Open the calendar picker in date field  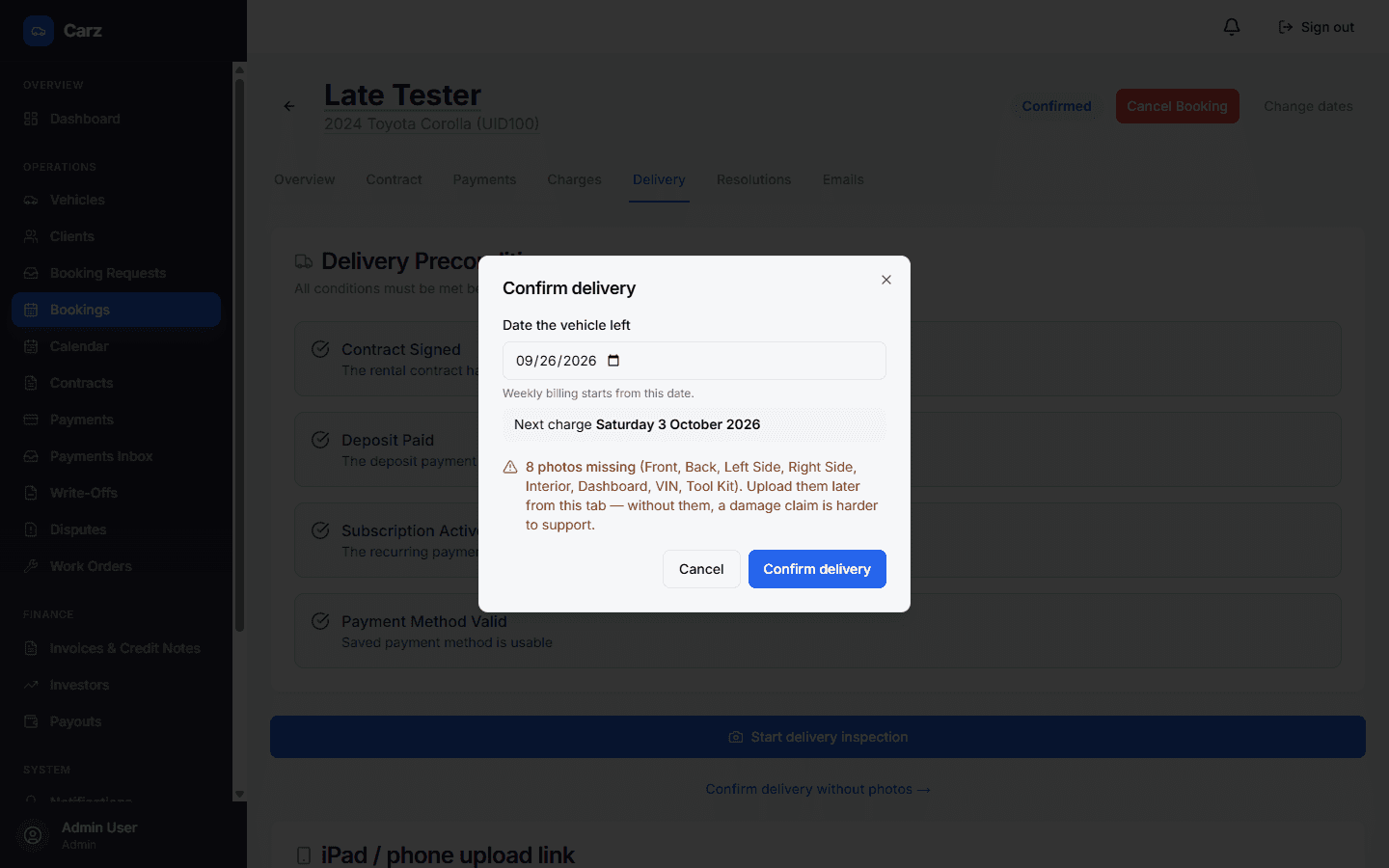click(x=613, y=361)
